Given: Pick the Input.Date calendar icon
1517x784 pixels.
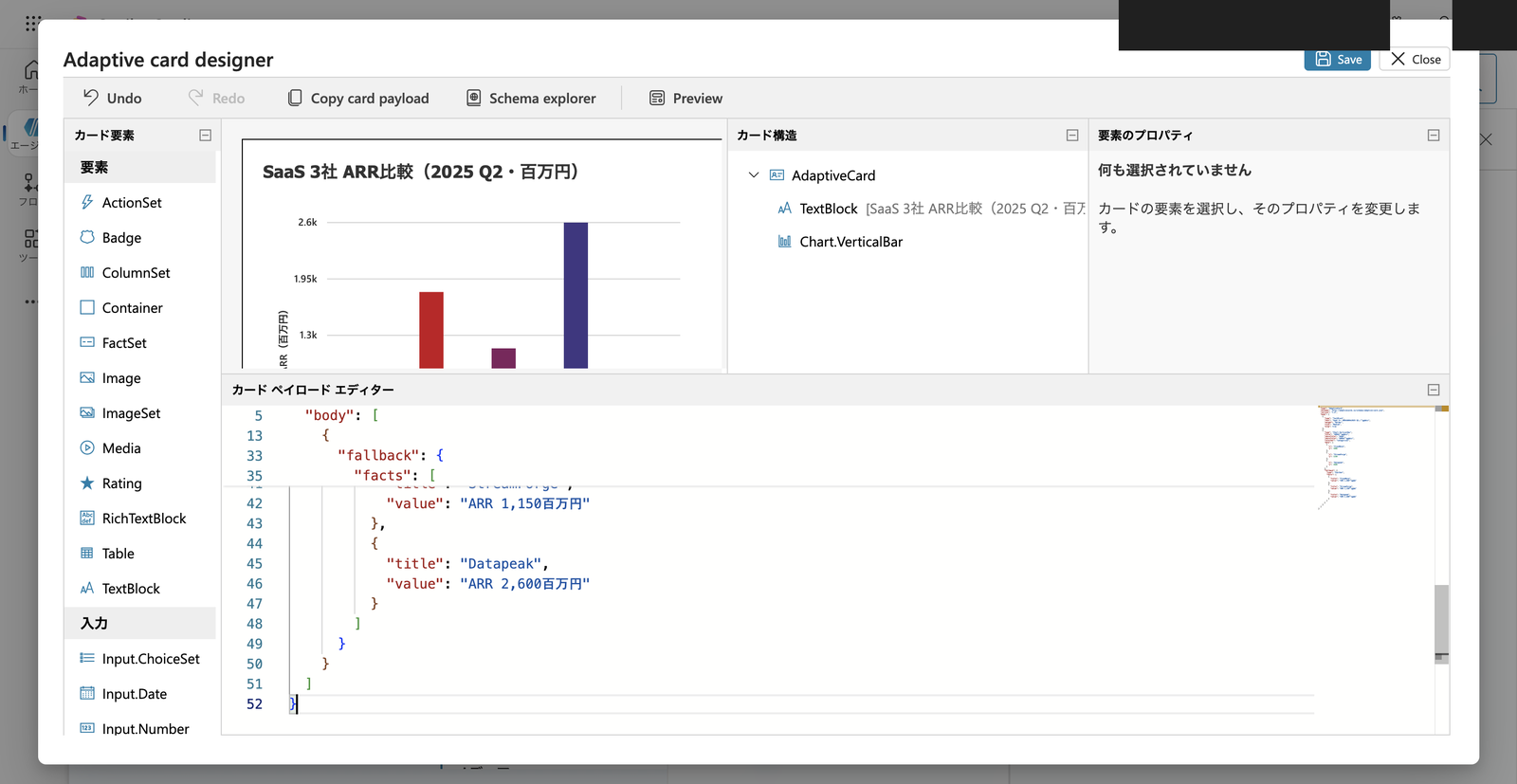Looking at the screenshot, I should click(x=87, y=693).
